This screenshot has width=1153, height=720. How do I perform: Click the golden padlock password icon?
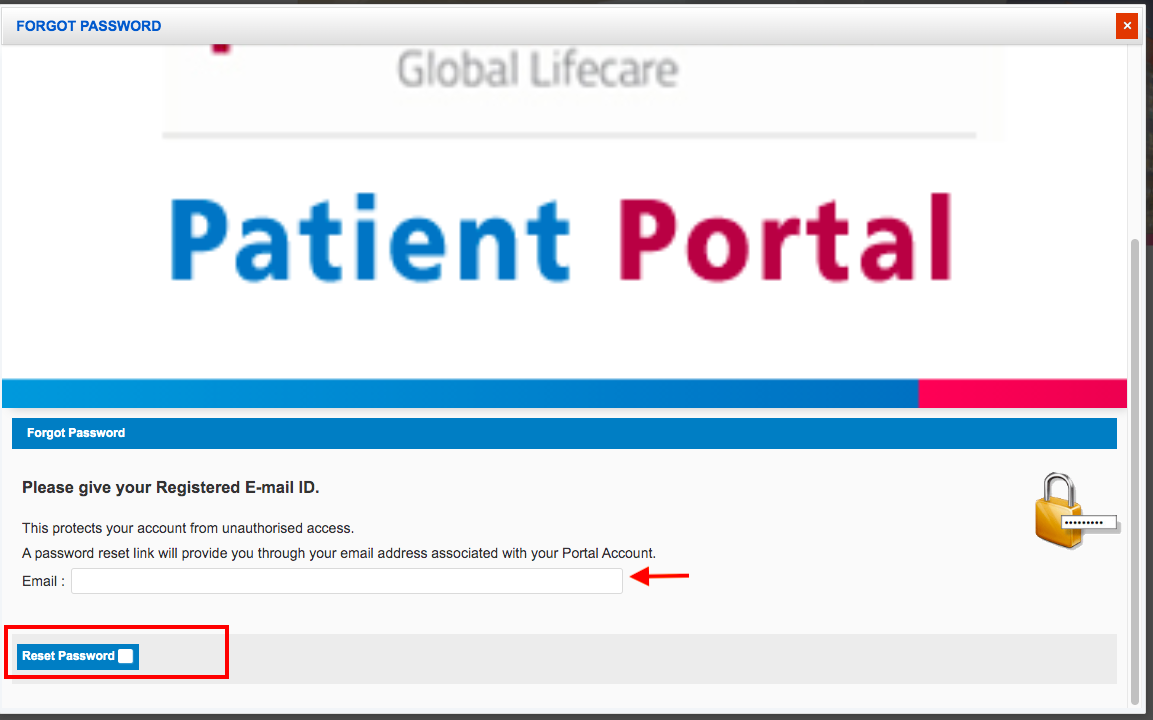click(x=1077, y=510)
